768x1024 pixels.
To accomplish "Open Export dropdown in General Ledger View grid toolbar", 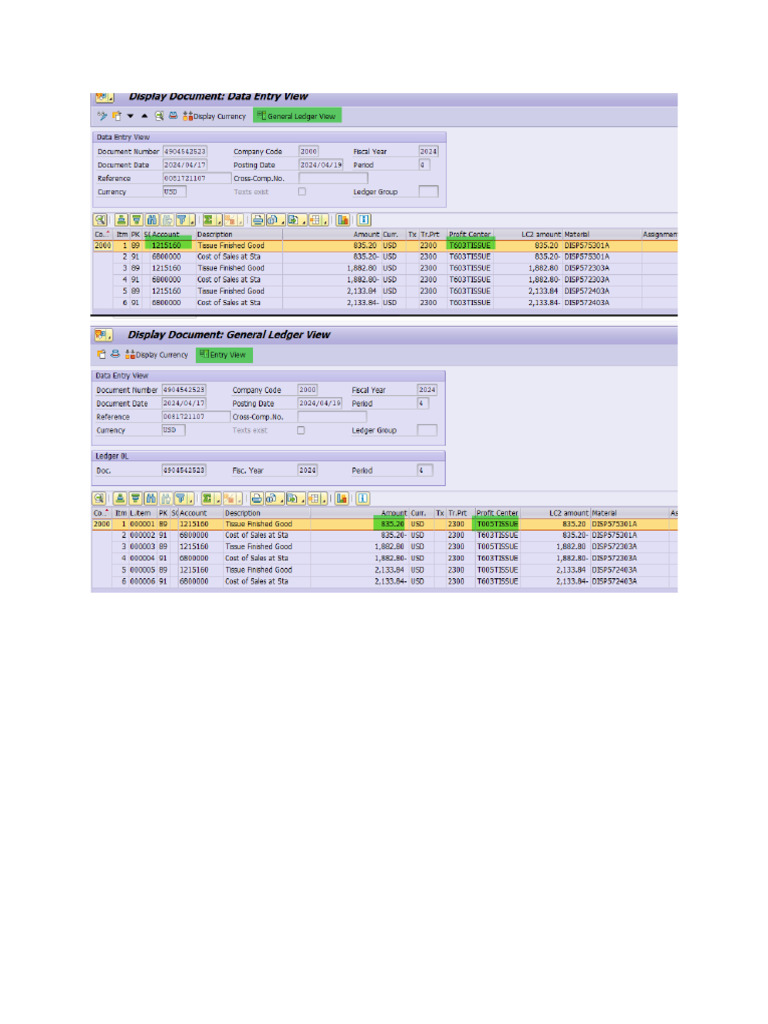I will [x=295, y=499].
